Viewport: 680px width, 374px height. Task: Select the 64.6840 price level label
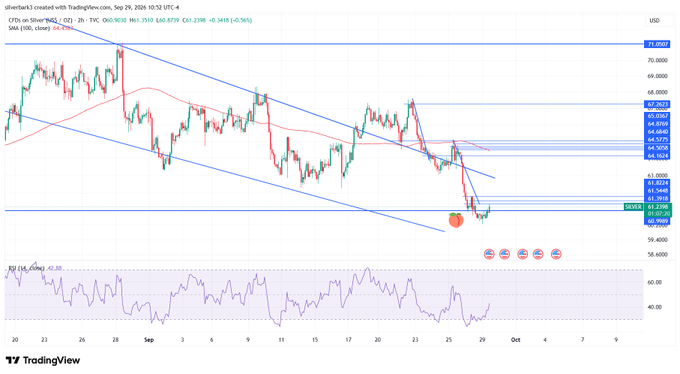(657, 132)
